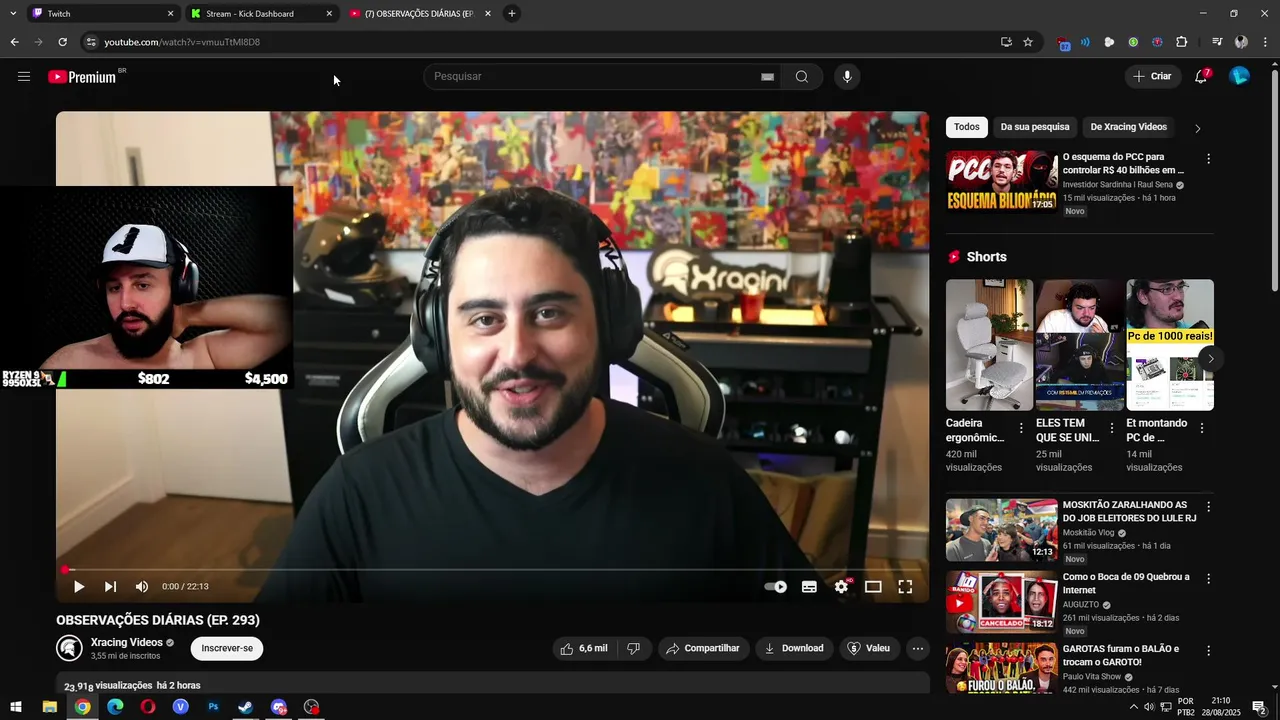Open options for O esquema do PCC video
The height and width of the screenshot is (720, 1280).
pyautogui.click(x=1208, y=159)
